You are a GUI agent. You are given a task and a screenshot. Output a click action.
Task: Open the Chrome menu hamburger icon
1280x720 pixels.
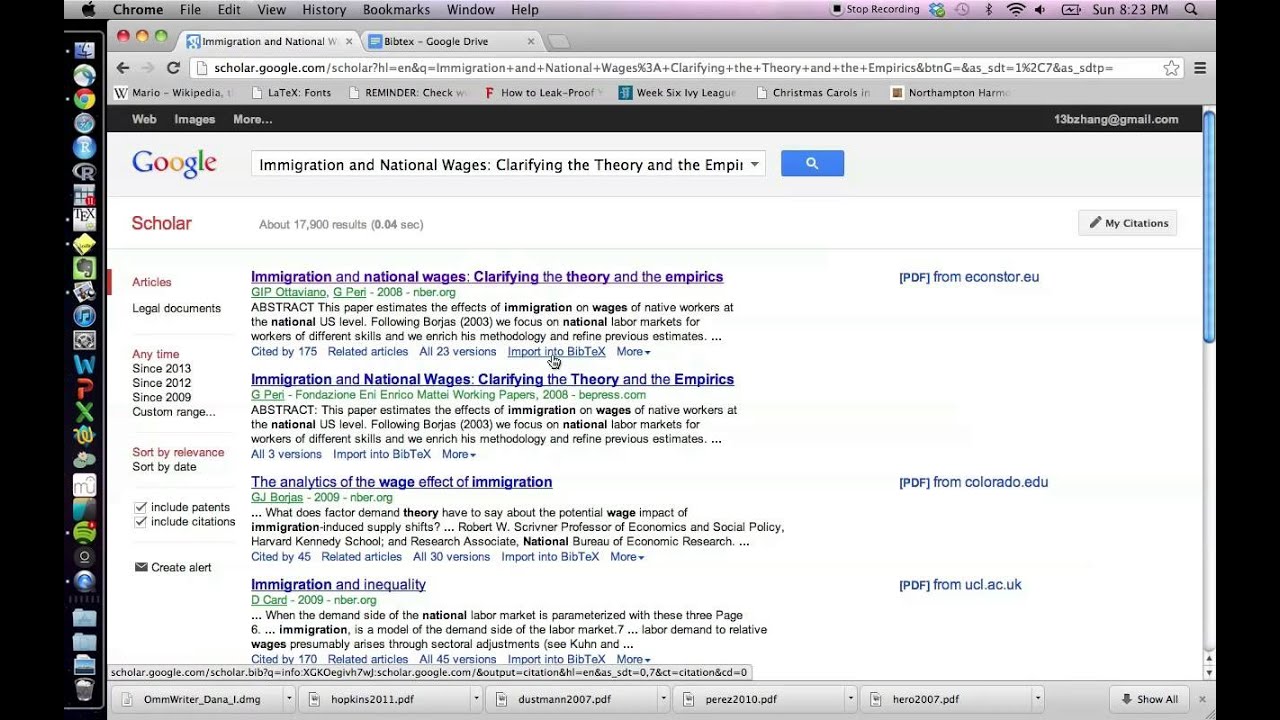point(1200,68)
